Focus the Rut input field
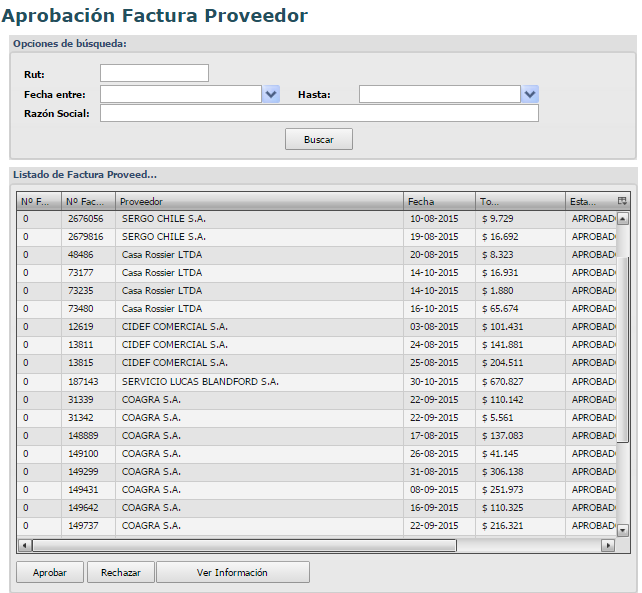Viewport: 642px width, 593px height. pos(154,73)
